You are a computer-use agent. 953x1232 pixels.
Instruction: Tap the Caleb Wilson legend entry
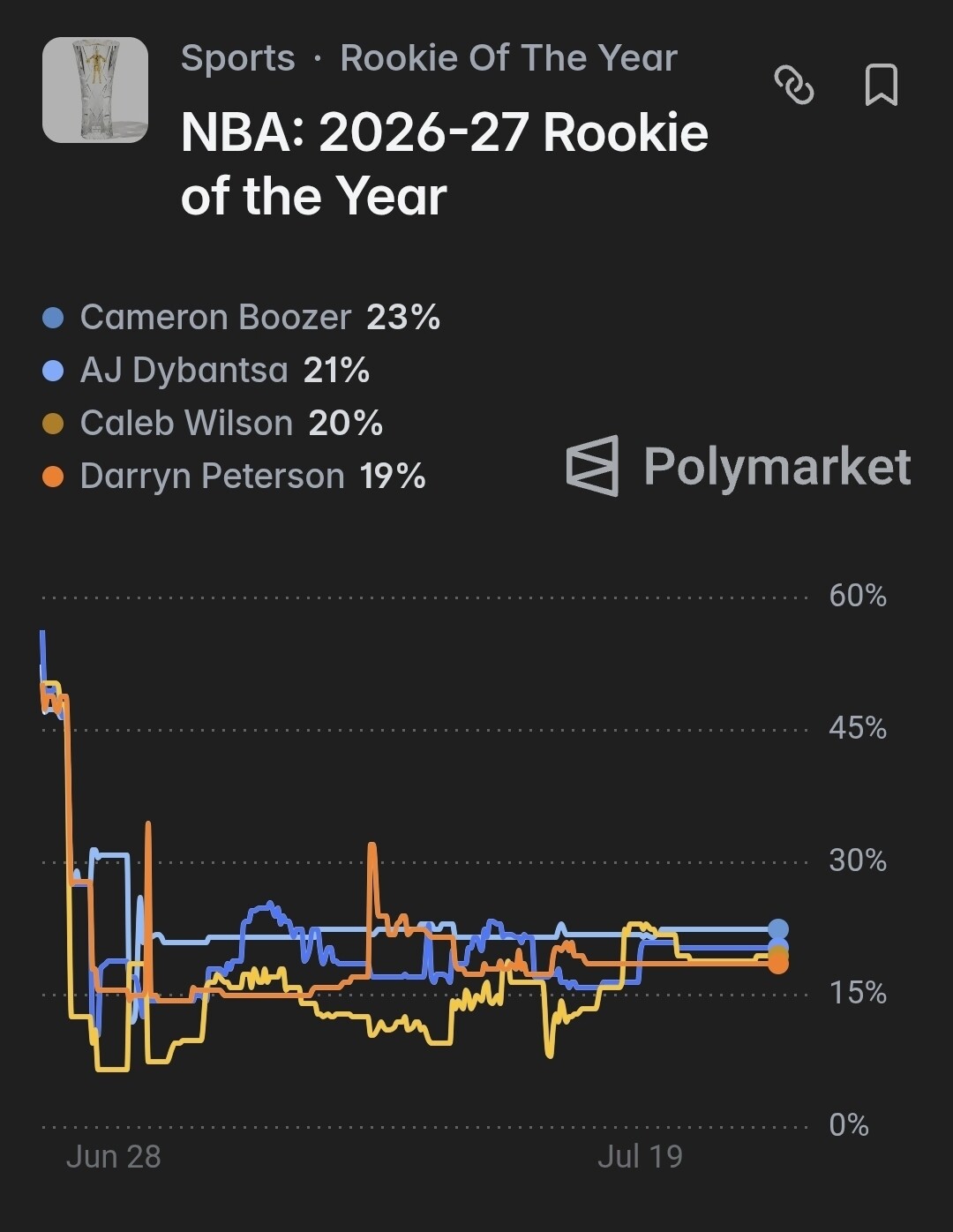213,424
